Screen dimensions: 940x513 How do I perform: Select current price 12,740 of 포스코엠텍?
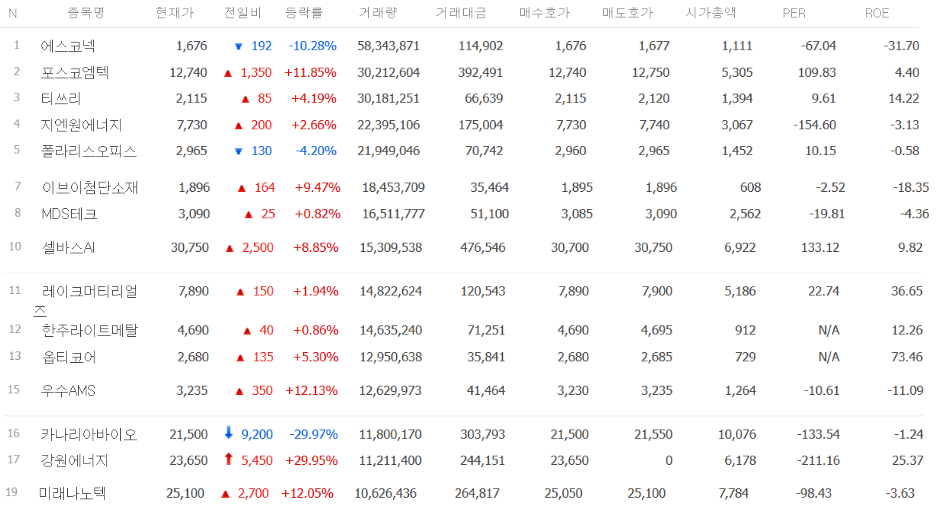[188, 73]
